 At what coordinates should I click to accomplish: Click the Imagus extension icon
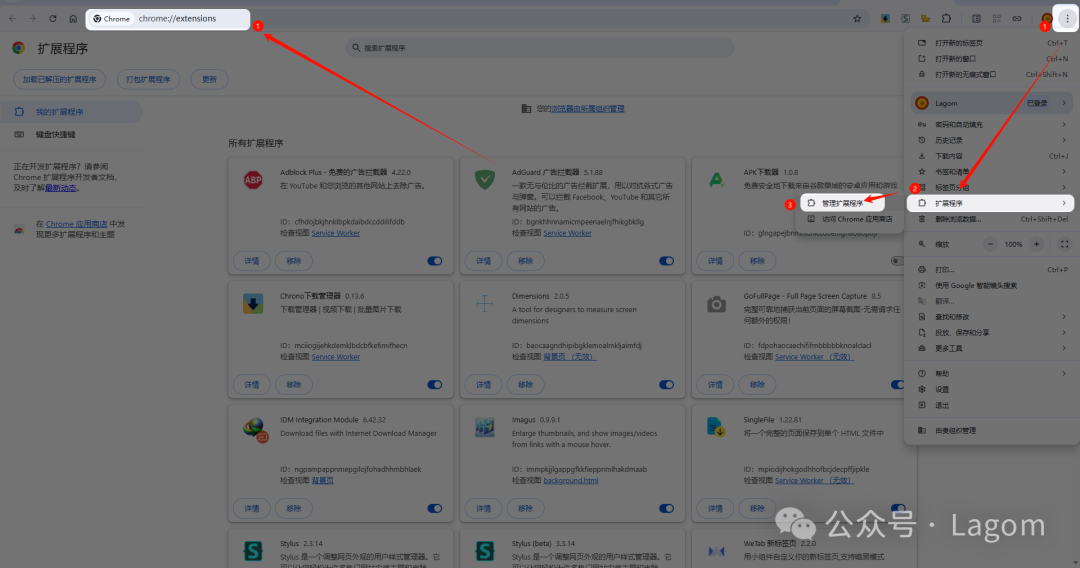click(x=485, y=427)
